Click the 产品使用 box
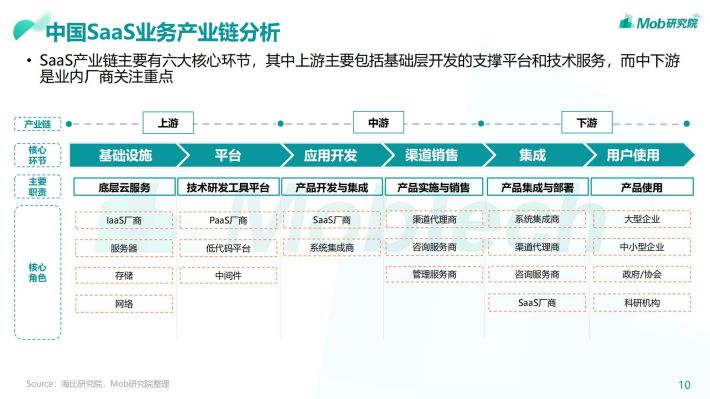710x399 pixels. coord(642,187)
